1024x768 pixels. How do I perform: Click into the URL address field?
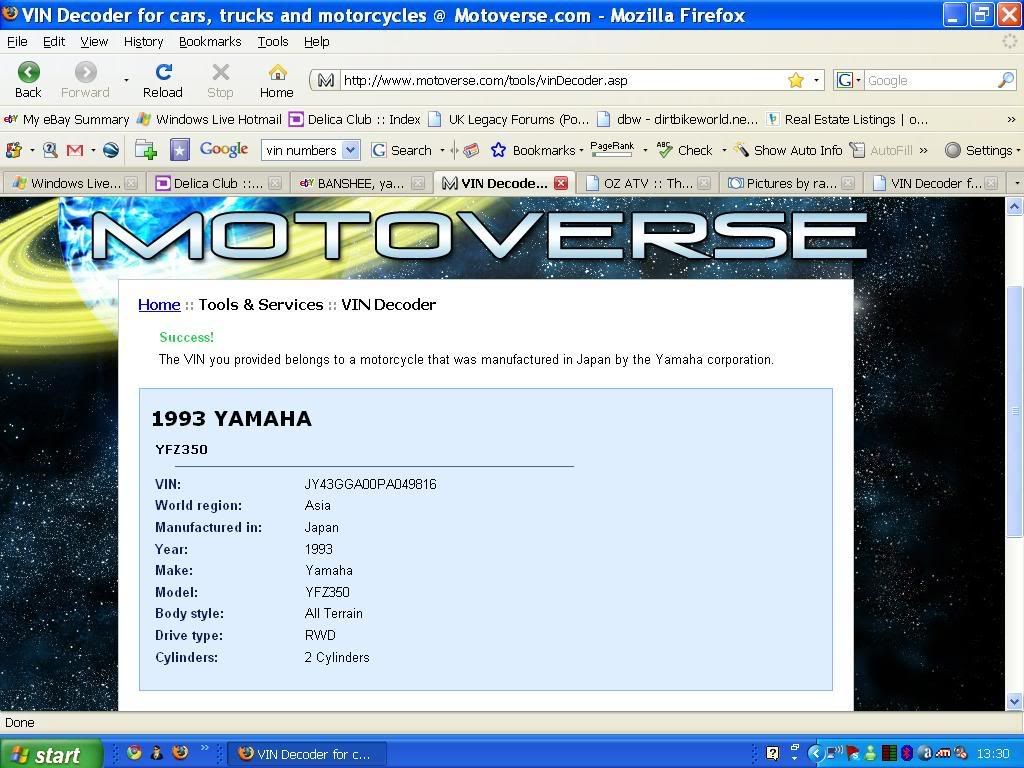click(x=560, y=80)
